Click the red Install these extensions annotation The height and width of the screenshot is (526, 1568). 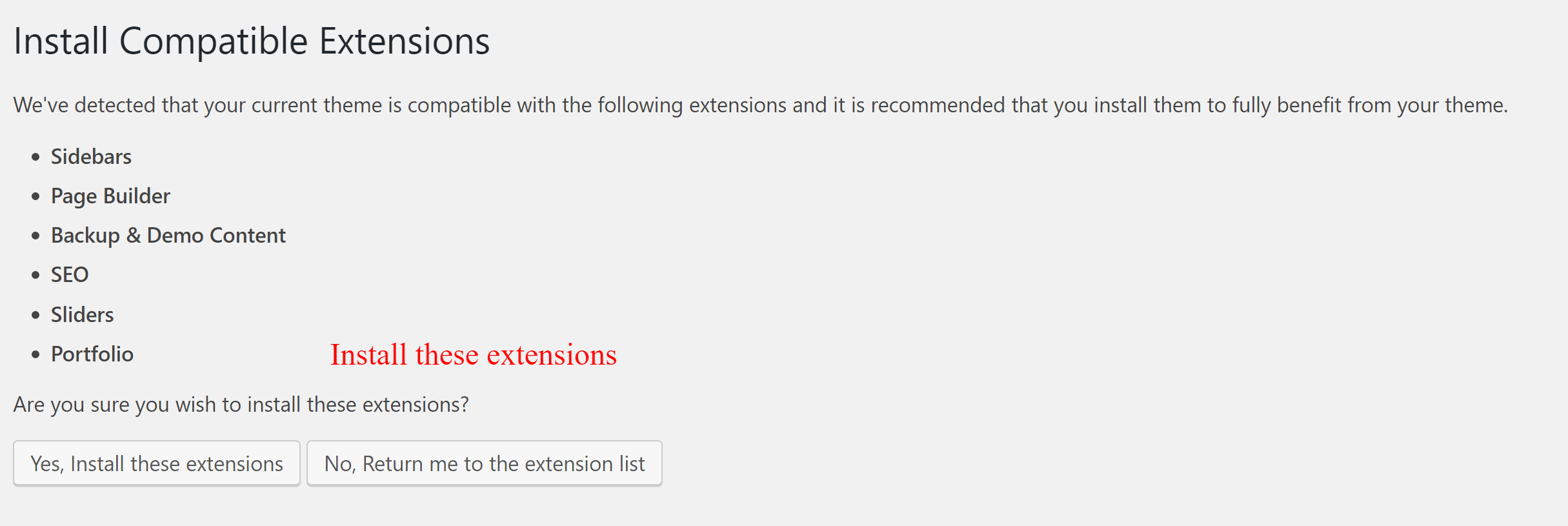click(x=473, y=355)
